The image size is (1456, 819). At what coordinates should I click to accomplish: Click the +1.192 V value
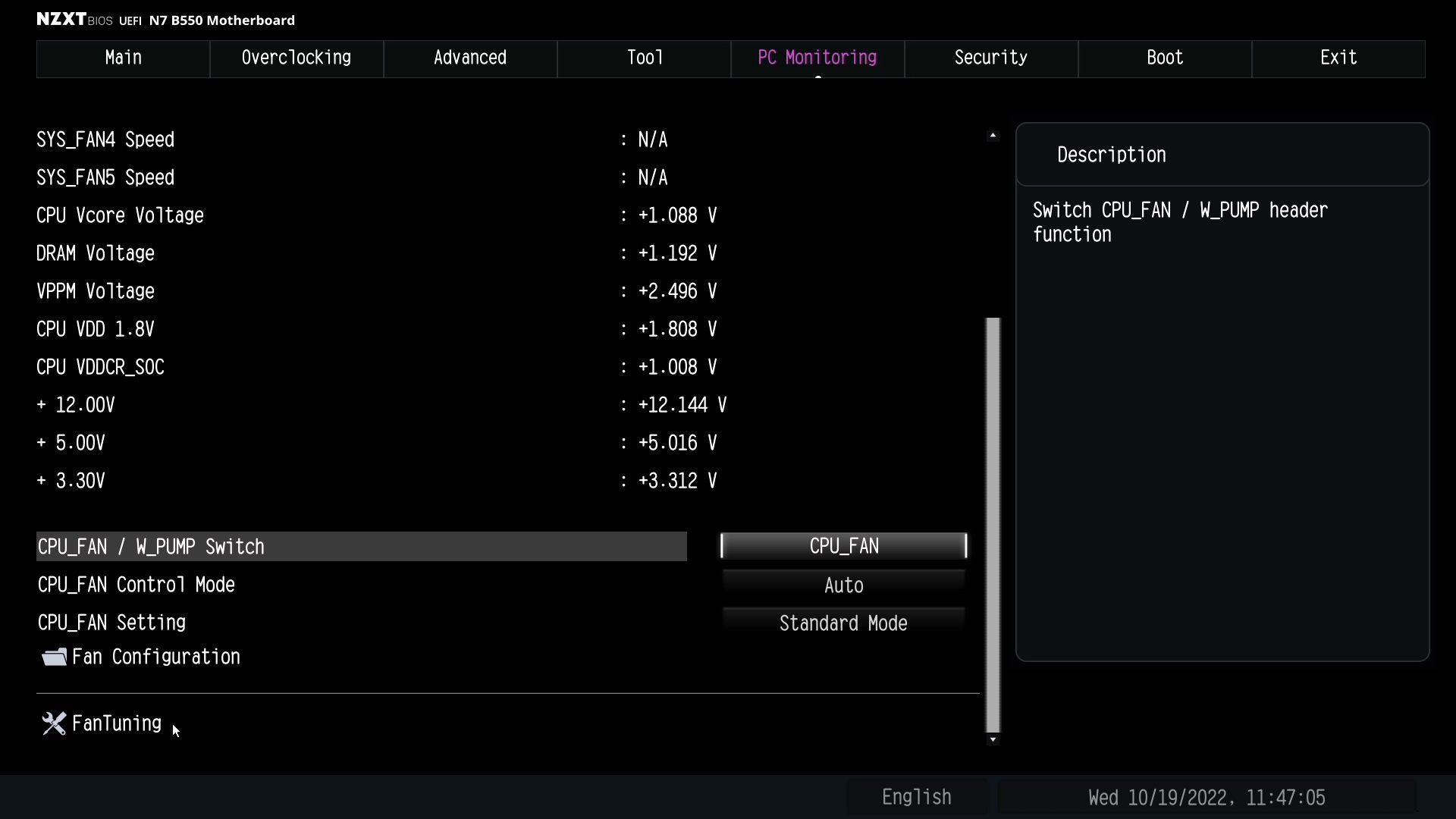tap(677, 253)
